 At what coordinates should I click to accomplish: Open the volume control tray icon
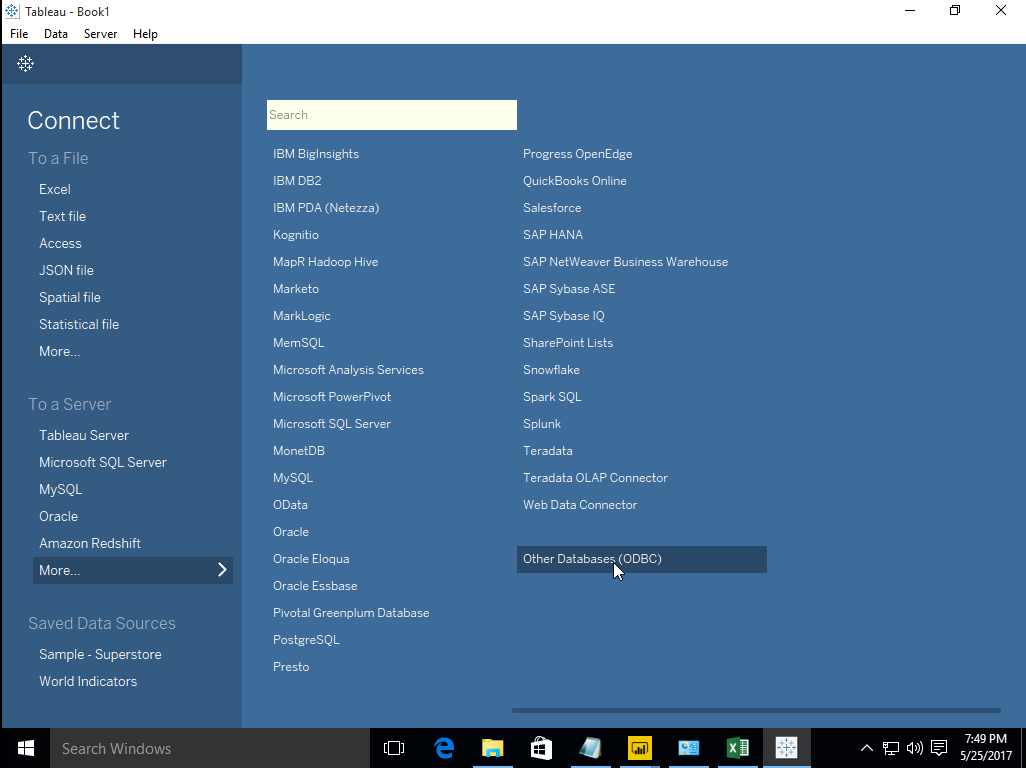click(x=915, y=748)
